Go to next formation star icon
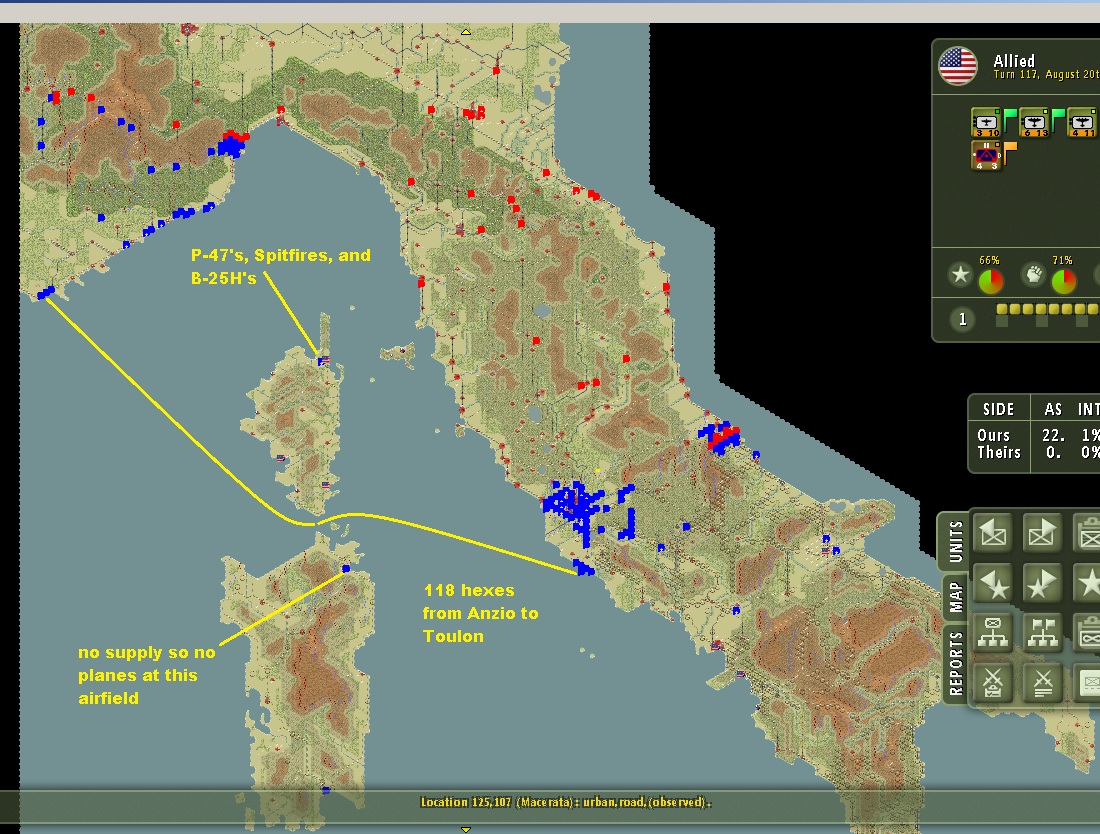Image resolution: width=1100 pixels, height=834 pixels. [1041, 584]
